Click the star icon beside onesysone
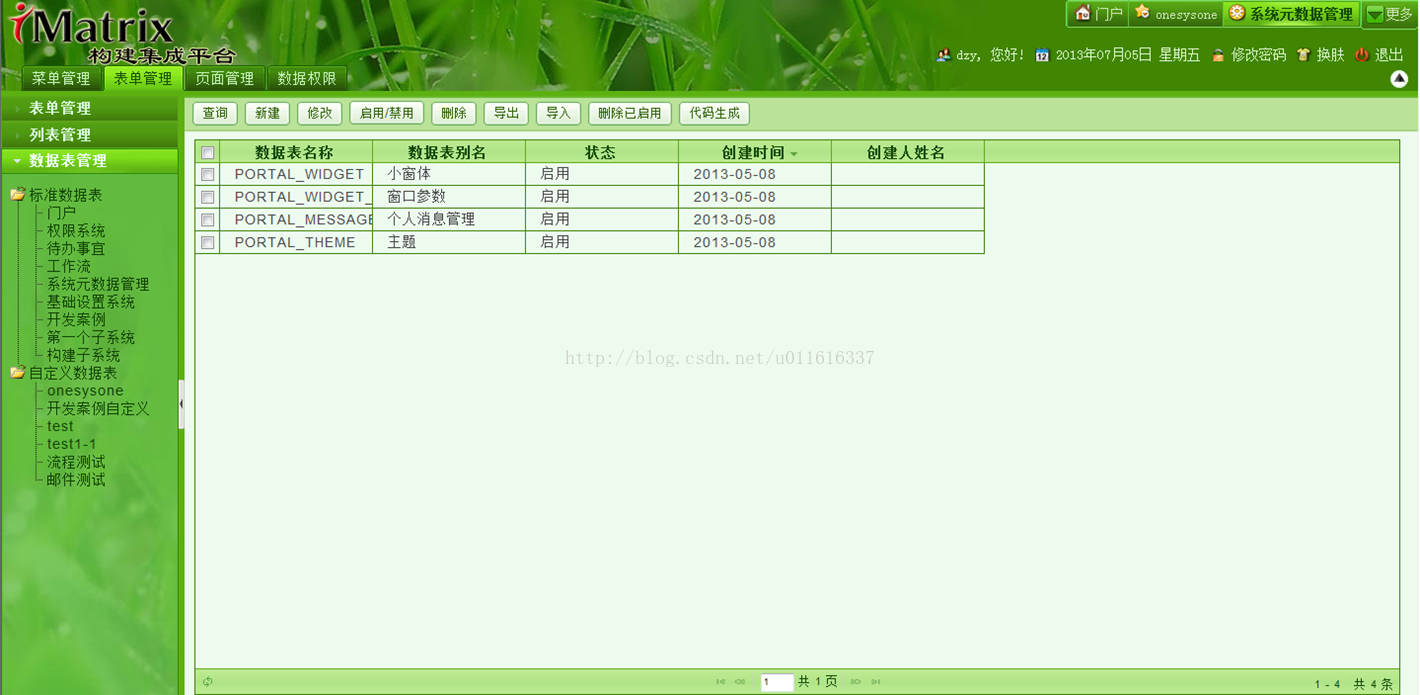Screen dimensions: 1420x695 [x=1142, y=13]
